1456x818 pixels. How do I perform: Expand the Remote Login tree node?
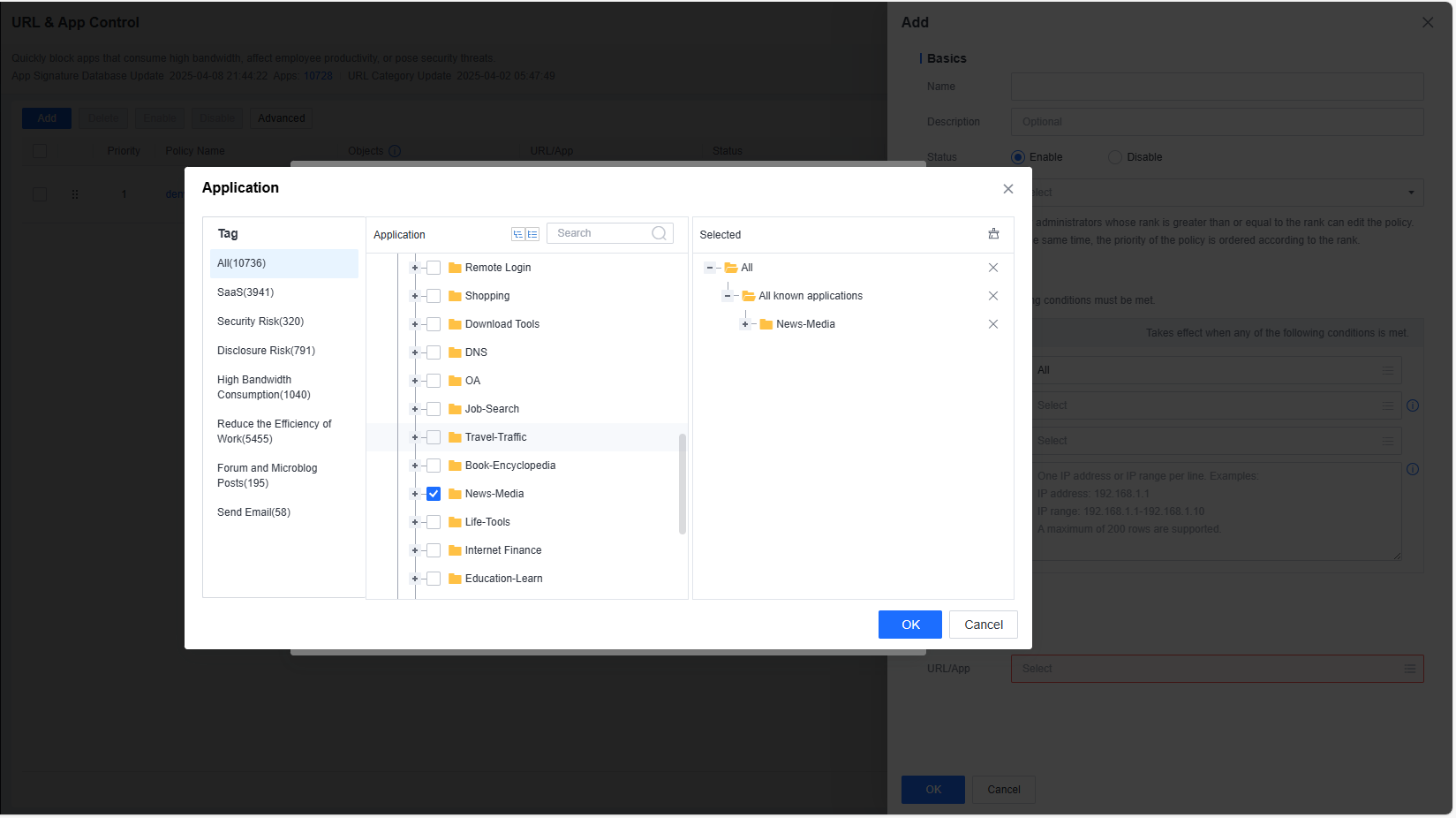tap(415, 268)
